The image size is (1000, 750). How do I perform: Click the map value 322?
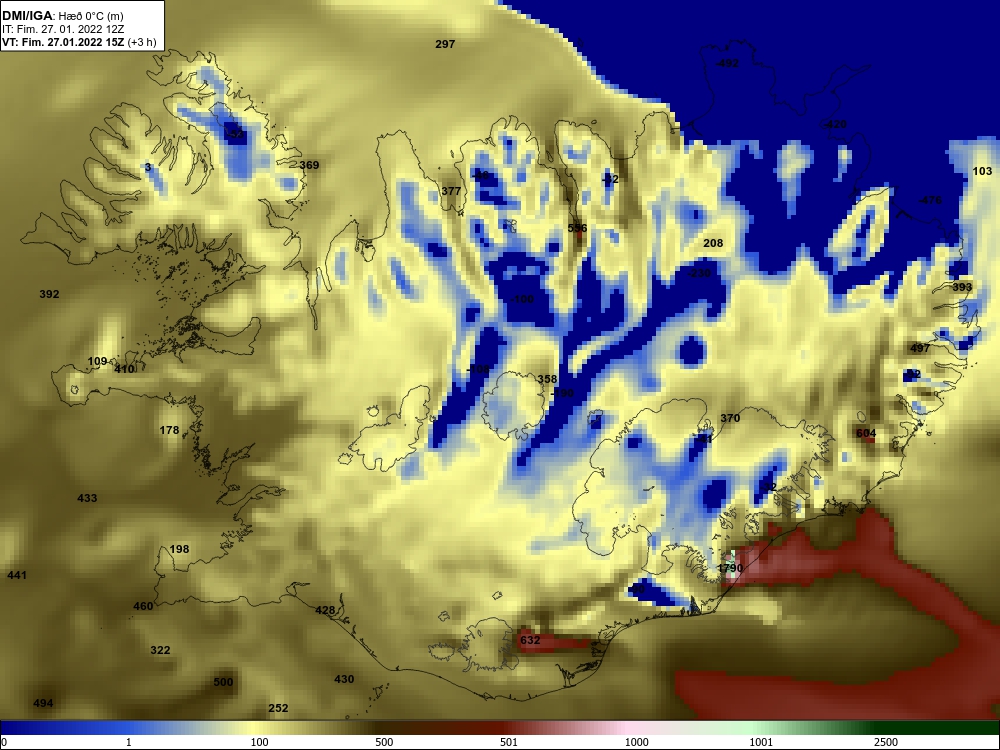pos(160,650)
